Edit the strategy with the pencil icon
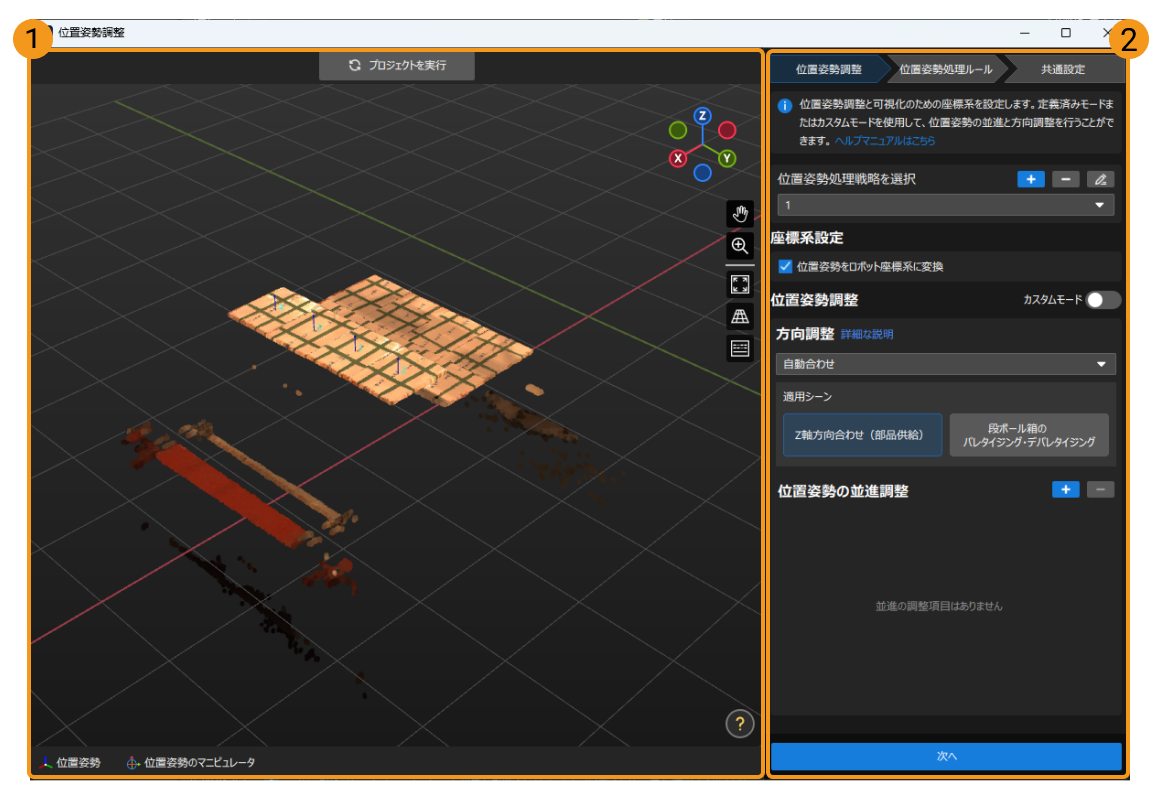Image resolution: width=1162 pixels, height=786 pixels. pyautogui.click(x=1100, y=180)
